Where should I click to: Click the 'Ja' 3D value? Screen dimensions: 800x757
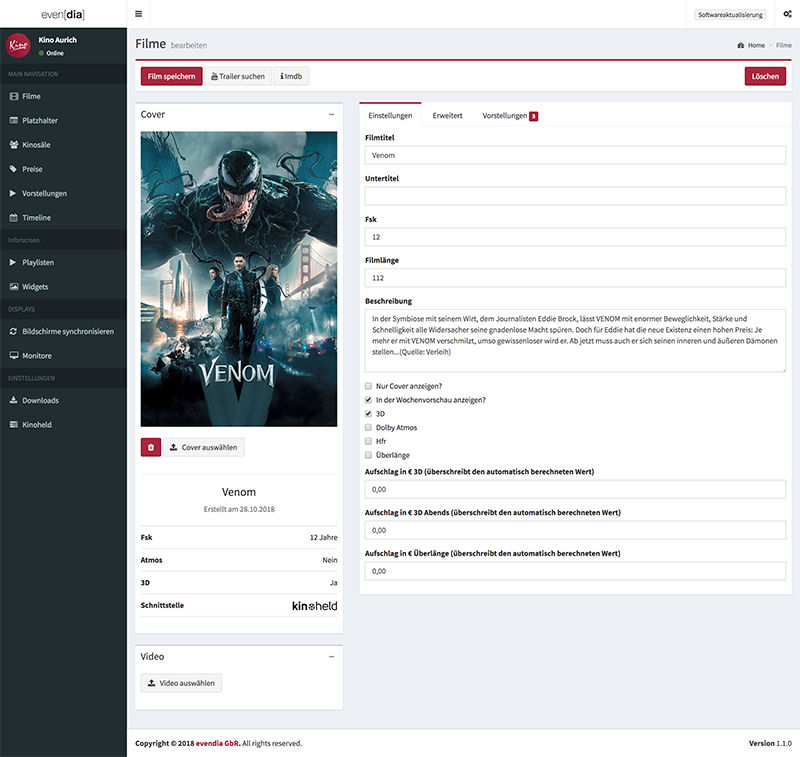coord(333,583)
